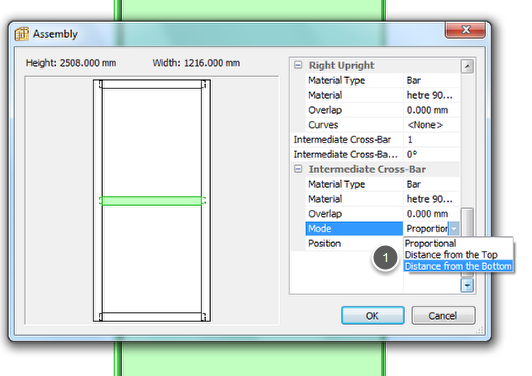Click the top rail in door preview
Image resolution: width=532 pixels, height=376 pixels.
(152, 84)
